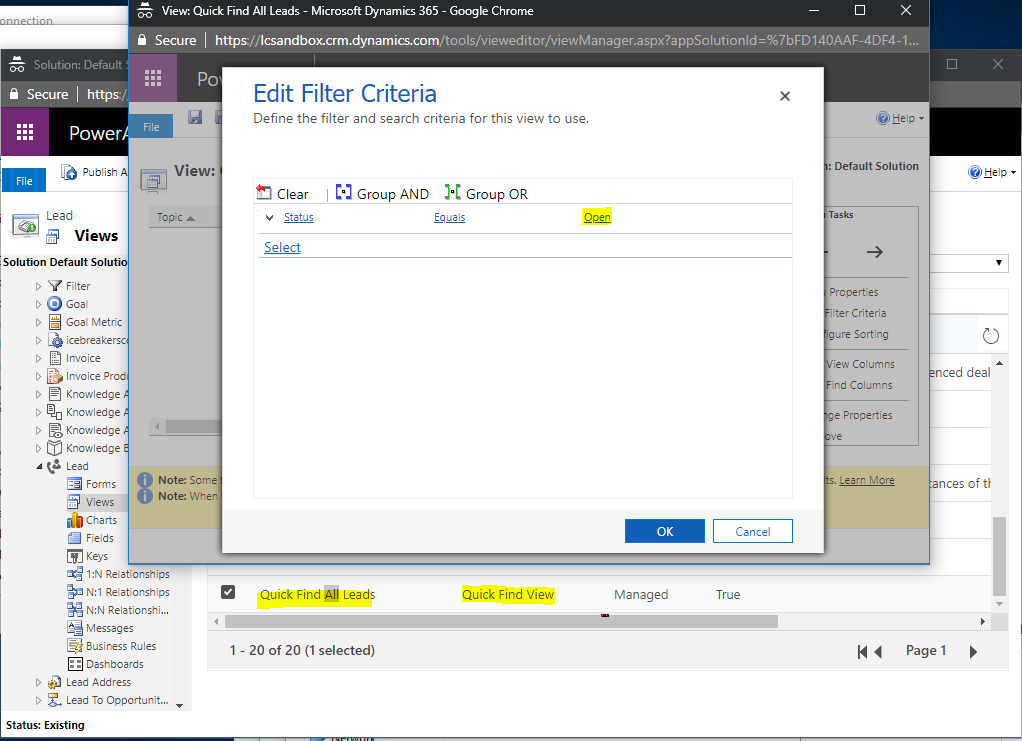Click the Goal entity icon
The width and height of the screenshot is (1022, 741).
coord(55,304)
